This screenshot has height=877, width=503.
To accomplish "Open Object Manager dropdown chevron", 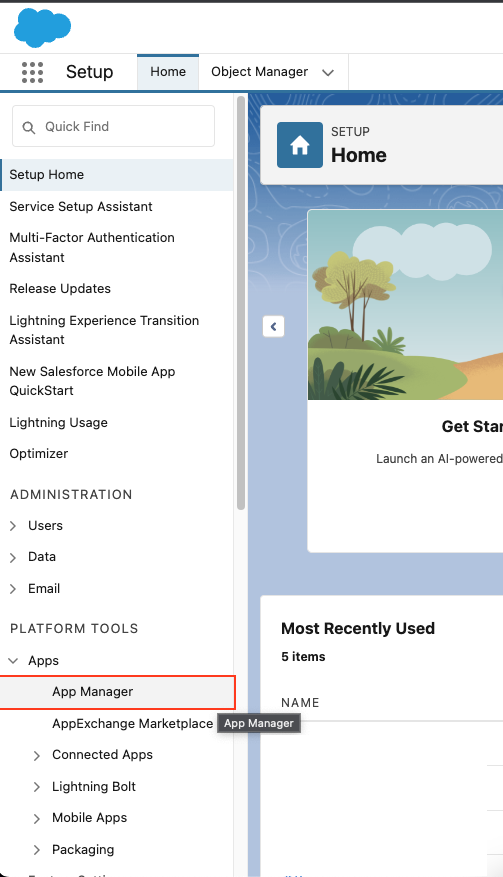I will 328,73.
